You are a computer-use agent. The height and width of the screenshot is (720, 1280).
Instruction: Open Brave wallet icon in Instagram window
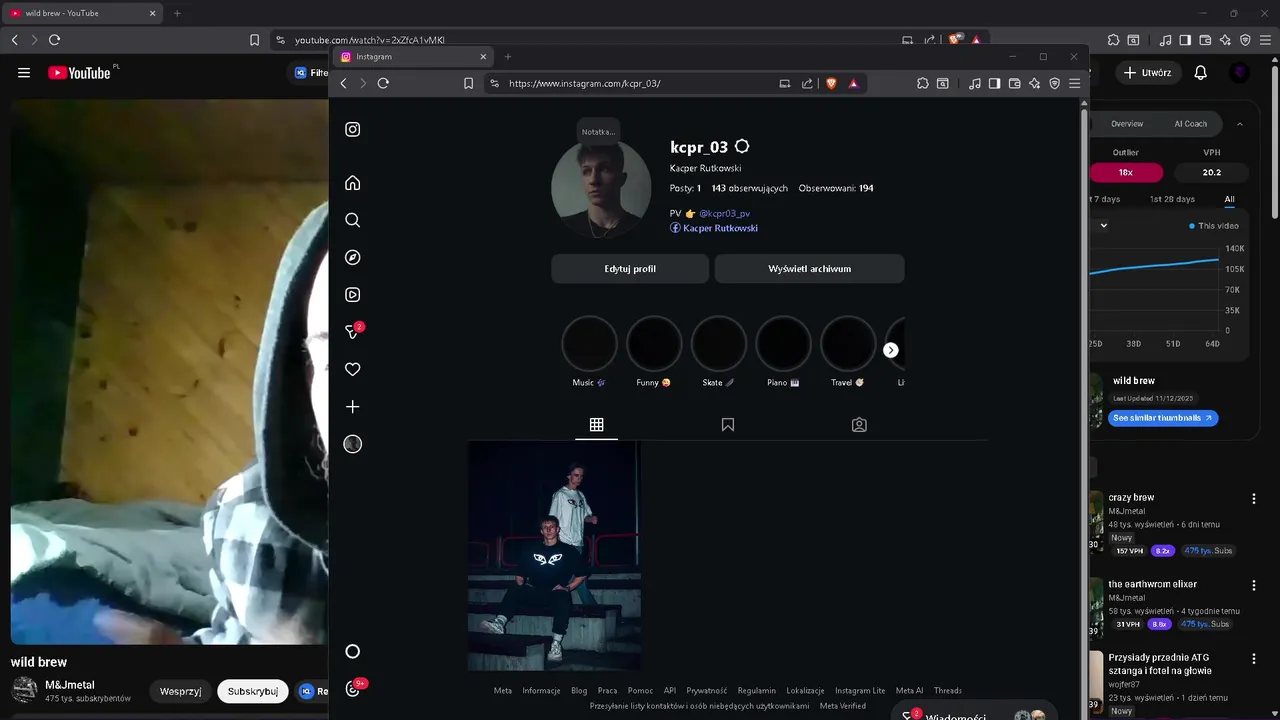[1014, 83]
